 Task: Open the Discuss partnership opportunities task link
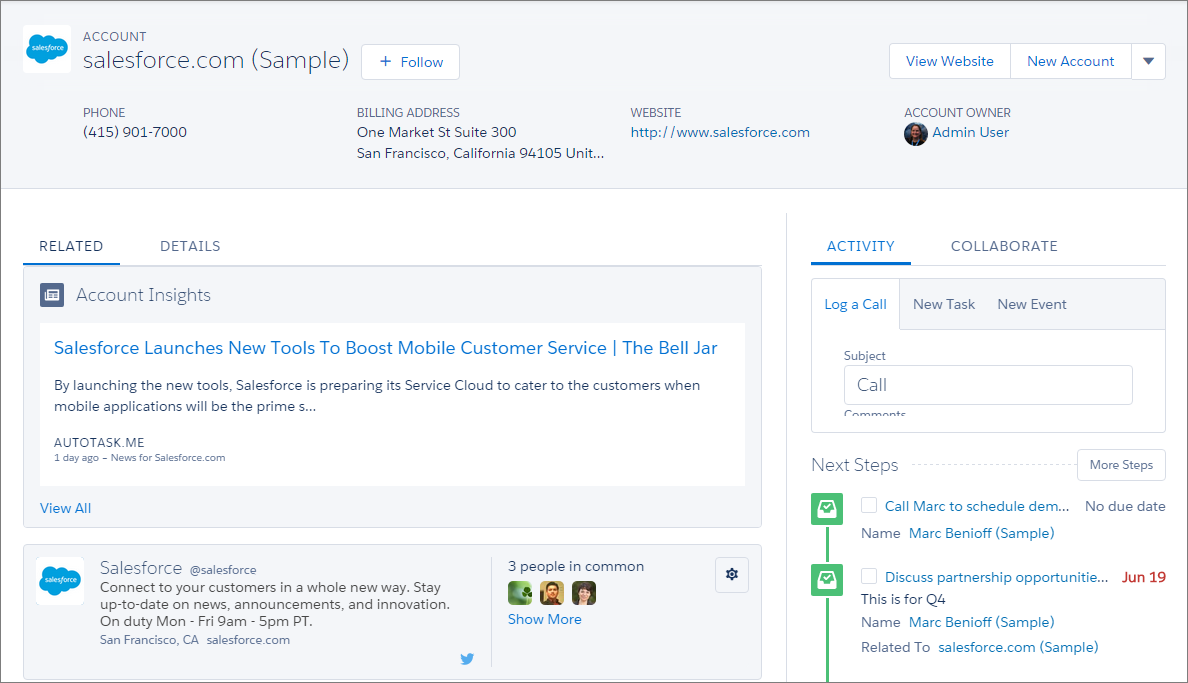[996, 577]
